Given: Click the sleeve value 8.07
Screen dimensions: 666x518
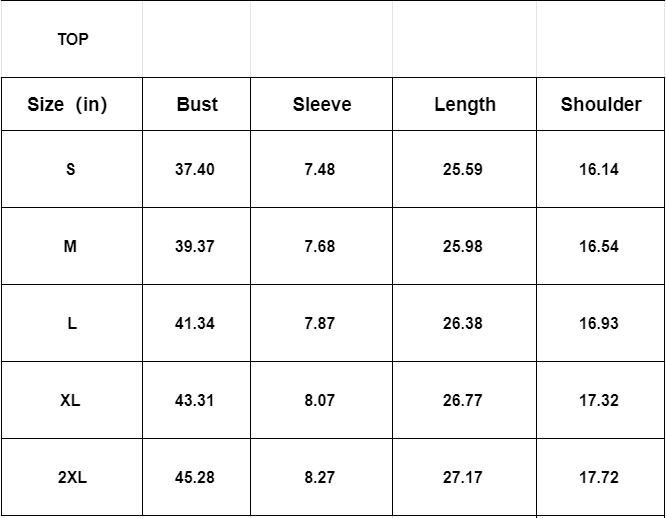Looking at the screenshot, I should coord(320,400).
